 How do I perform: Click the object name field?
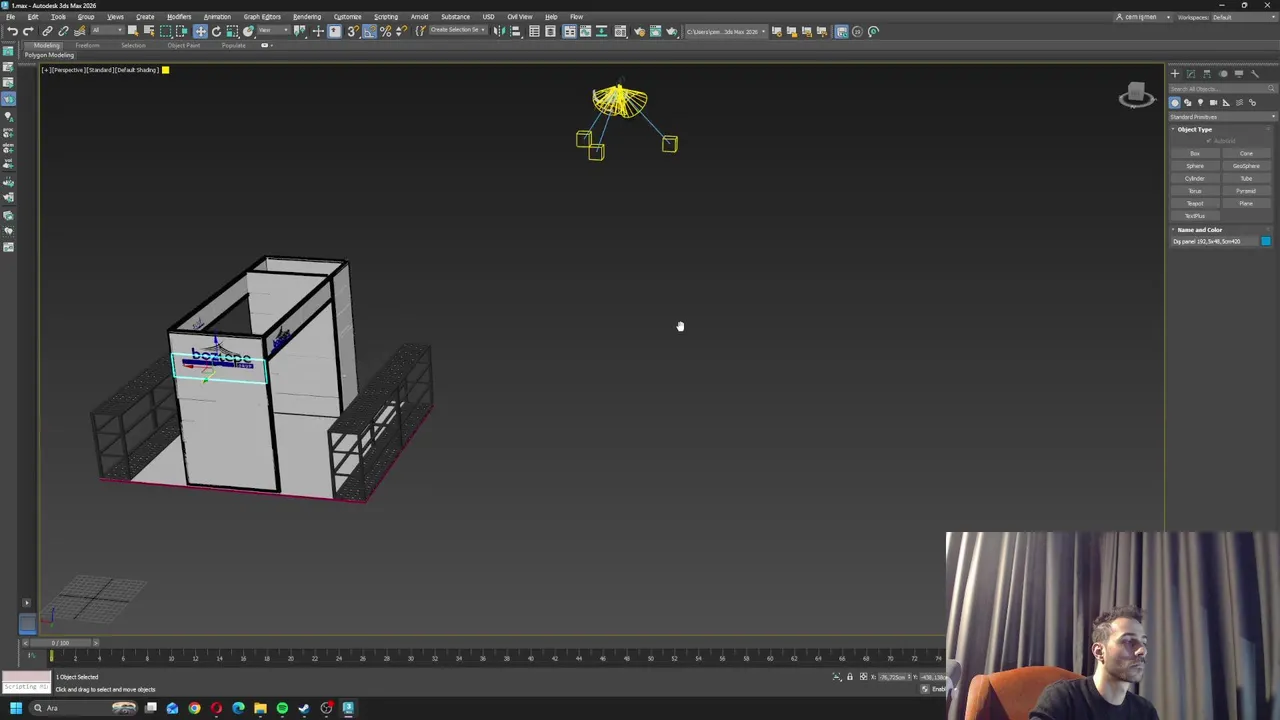coord(1214,242)
